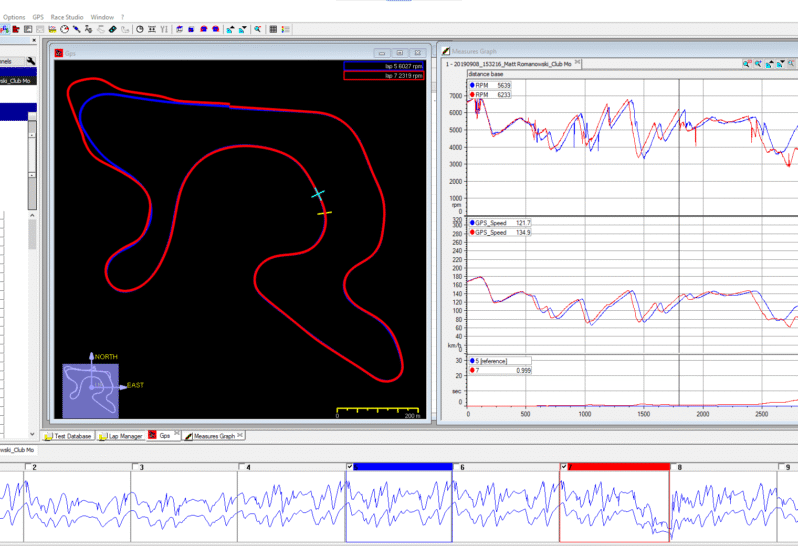The height and width of the screenshot is (546, 798).
Task: Open the Test Database tab
Action: pos(68,436)
